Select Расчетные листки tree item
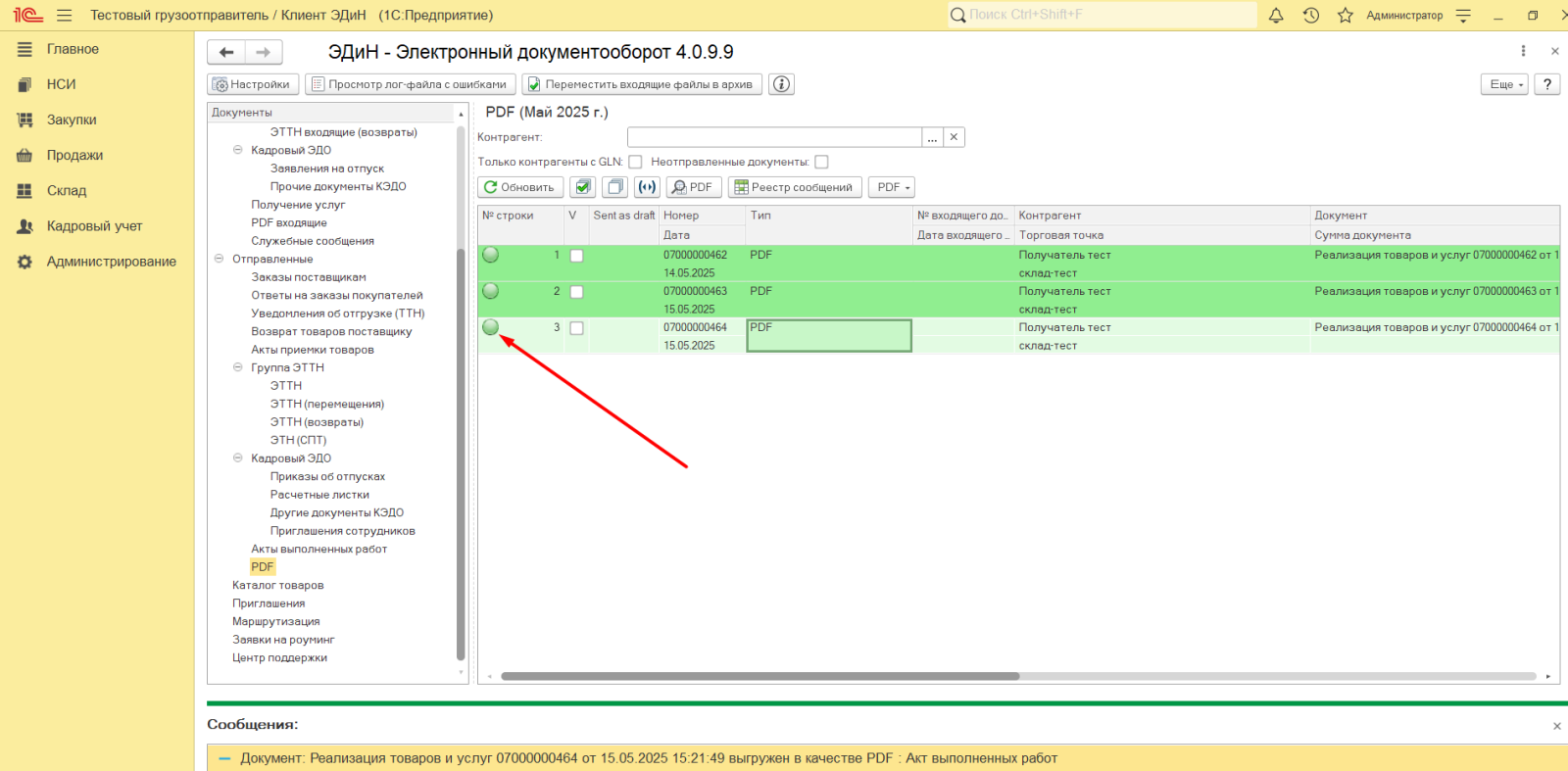1568x771 pixels. click(x=319, y=495)
